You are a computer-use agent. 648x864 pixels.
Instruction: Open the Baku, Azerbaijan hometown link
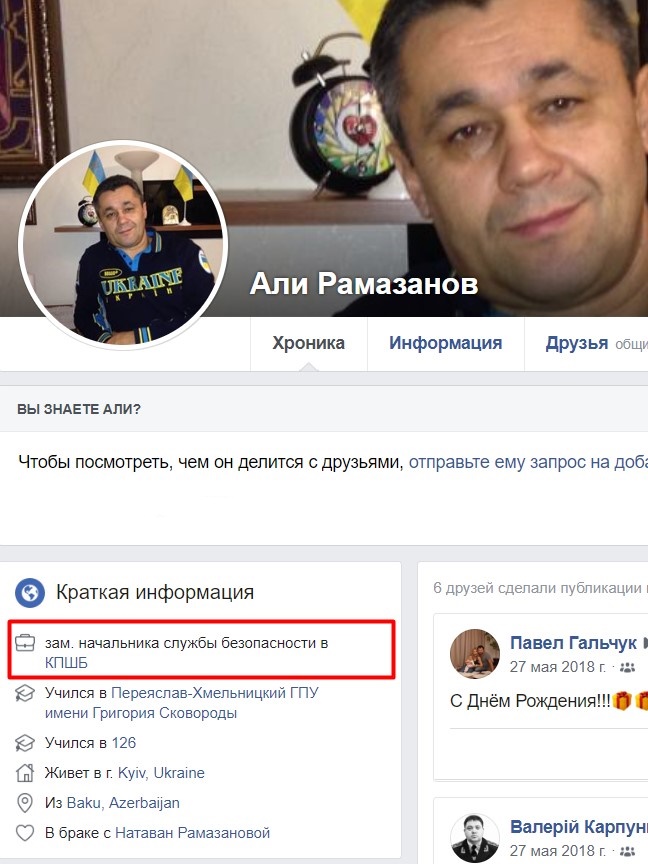(123, 803)
